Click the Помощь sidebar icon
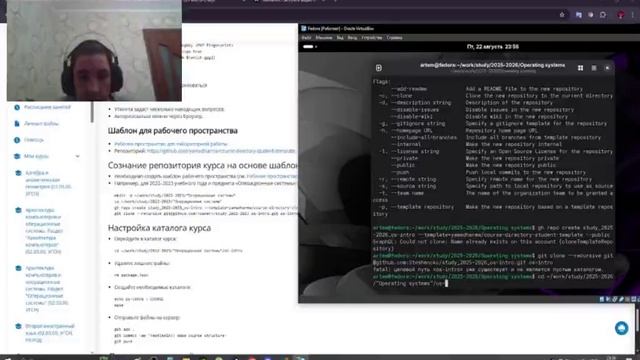The image size is (640, 360). coord(17,140)
